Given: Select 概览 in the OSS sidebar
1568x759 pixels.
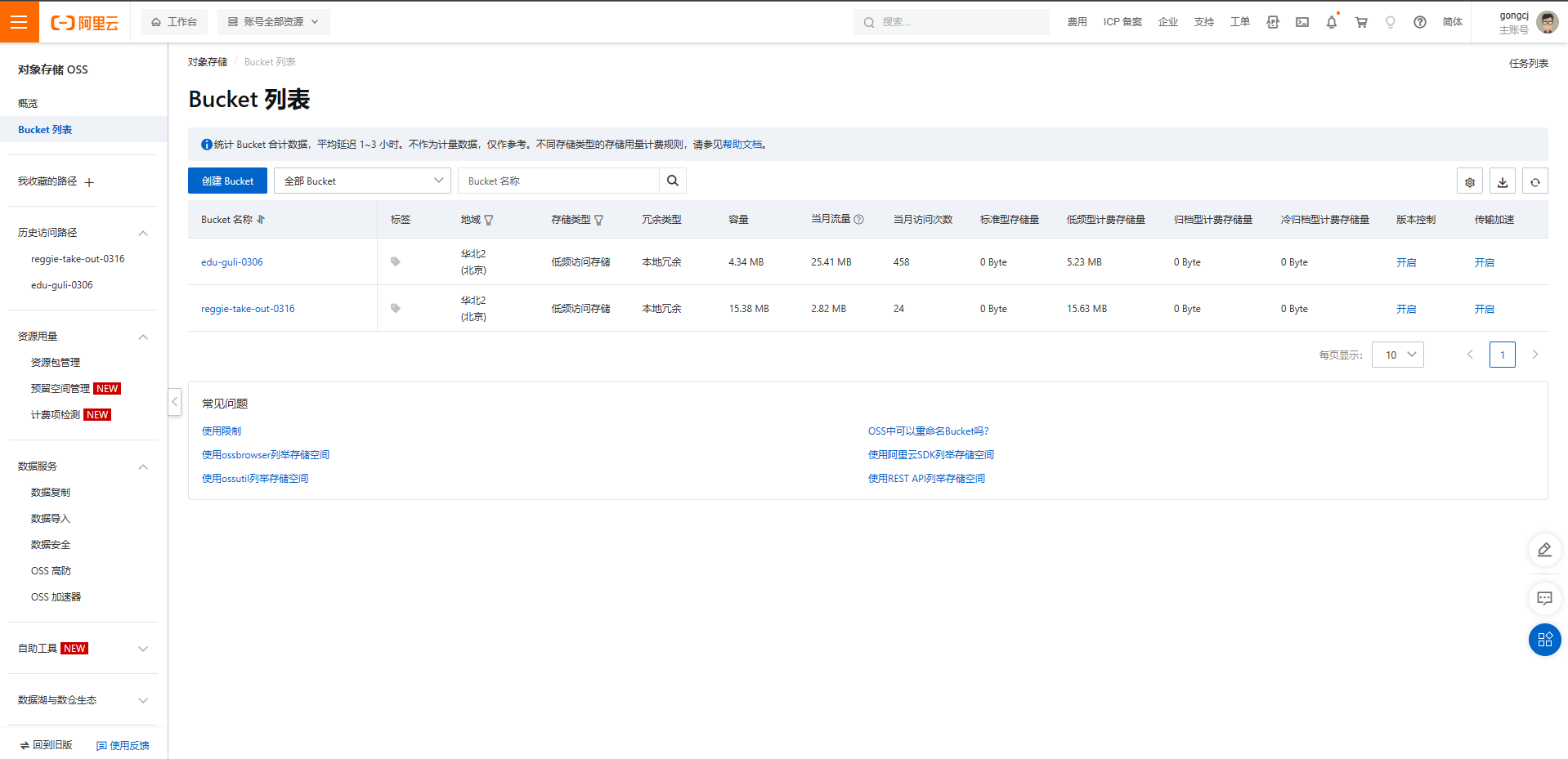Looking at the screenshot, I should (x=29, y=104).
